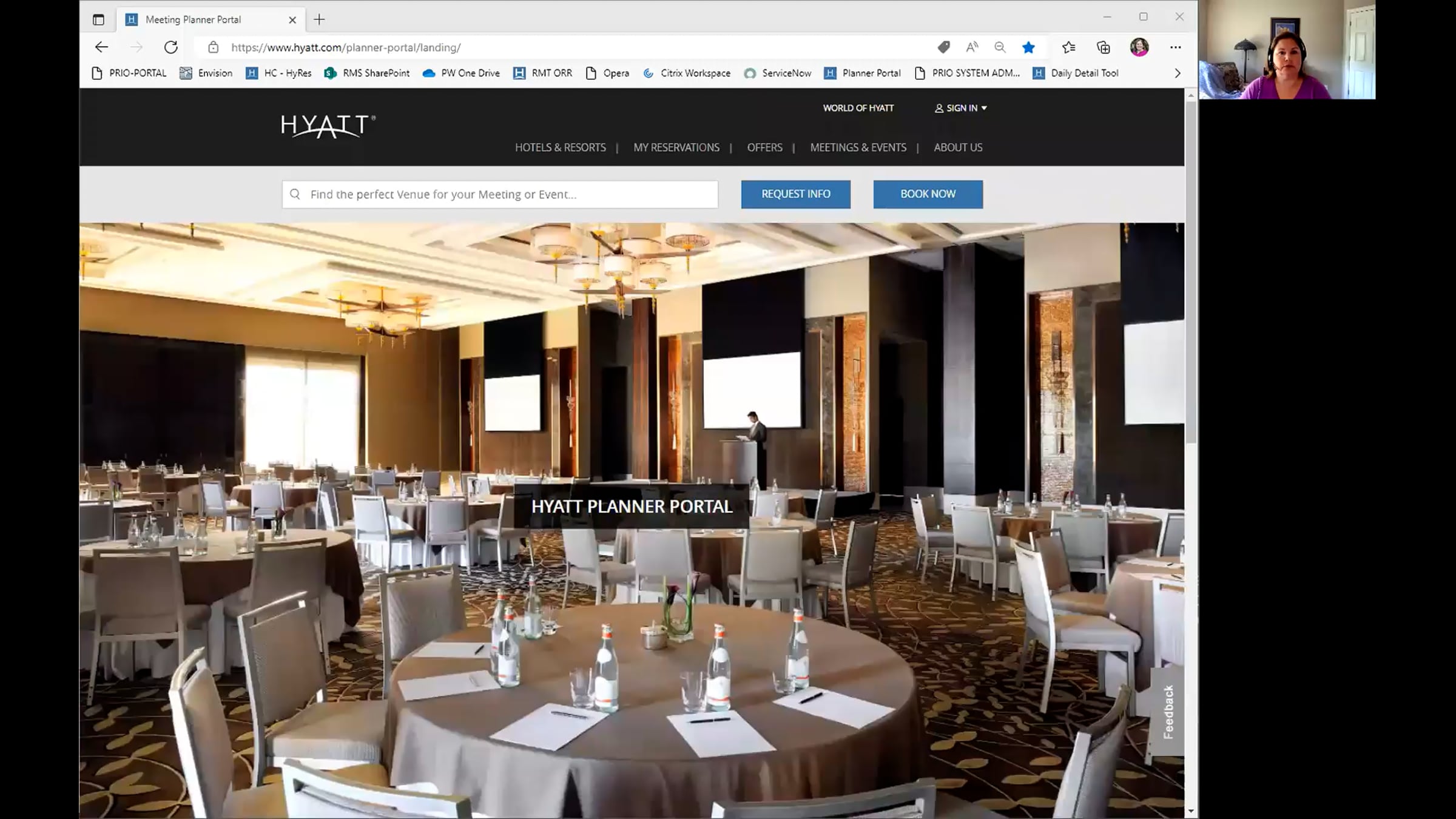The width and height of the screenshot is (1456, 819).
Task: Reload the page with refresh icon
Action: [x=171, y=47]
